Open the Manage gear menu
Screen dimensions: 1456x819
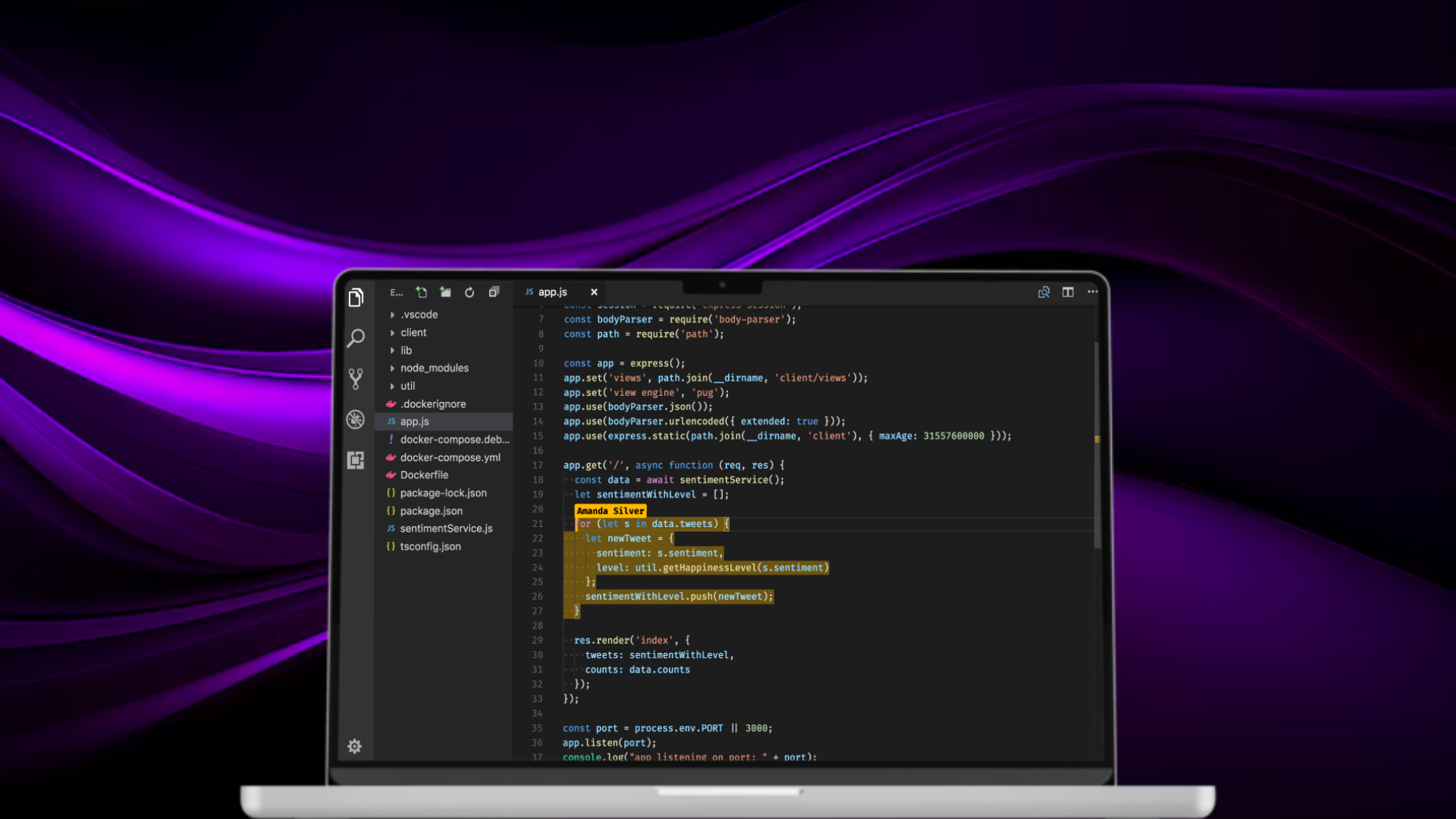click(354, 746)
